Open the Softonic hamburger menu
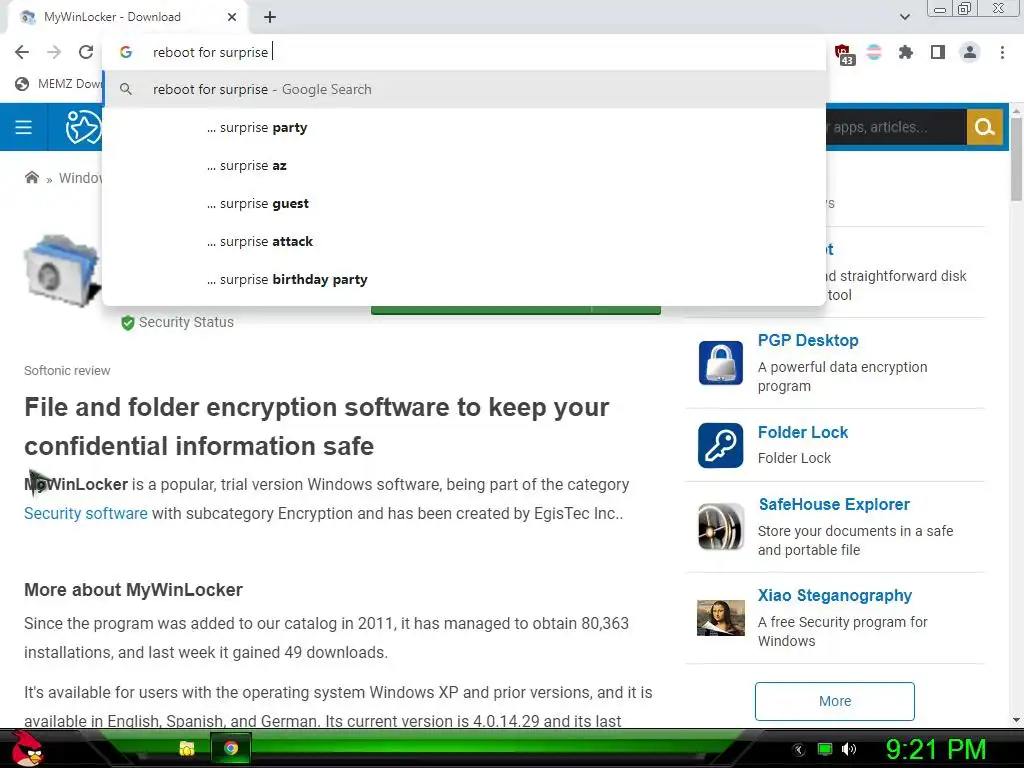Viewport: 1024px width, 768px height. [x=24, y=127]
